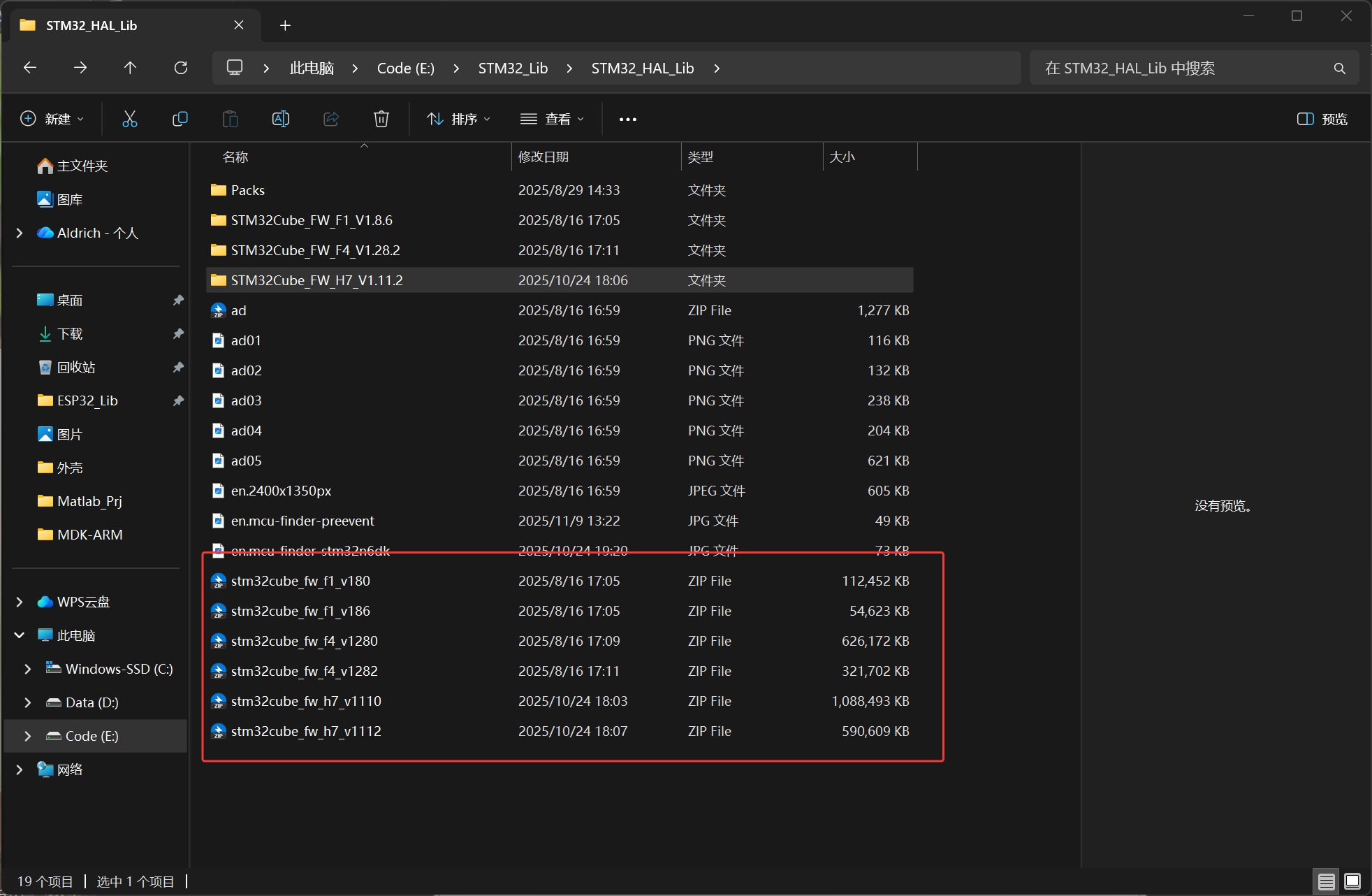The image size is (1372, 896).
Task: Click the Copy icon in toolbar
Action: point(180,119)
